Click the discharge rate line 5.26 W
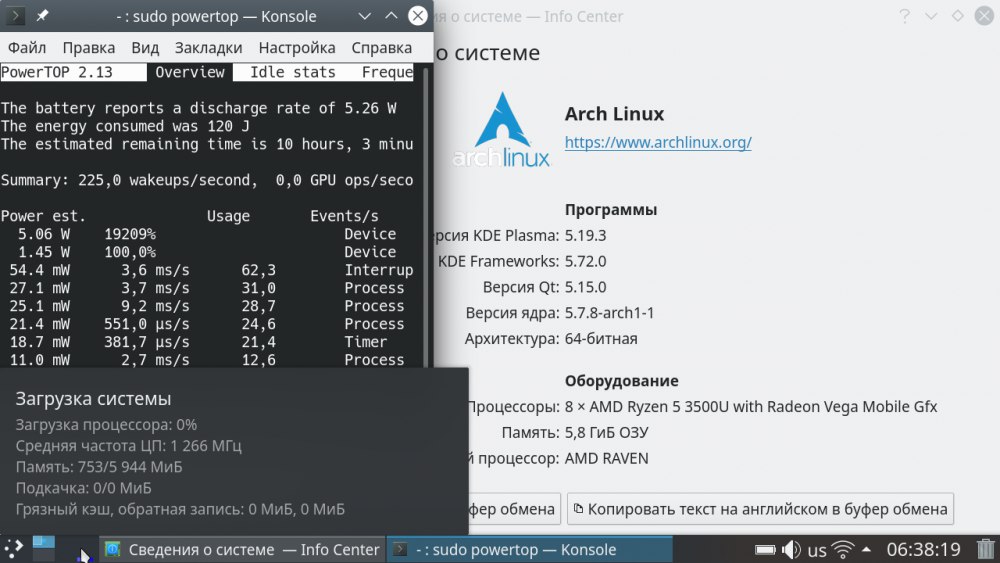The image size is (1000, 563). pos(199,108)
